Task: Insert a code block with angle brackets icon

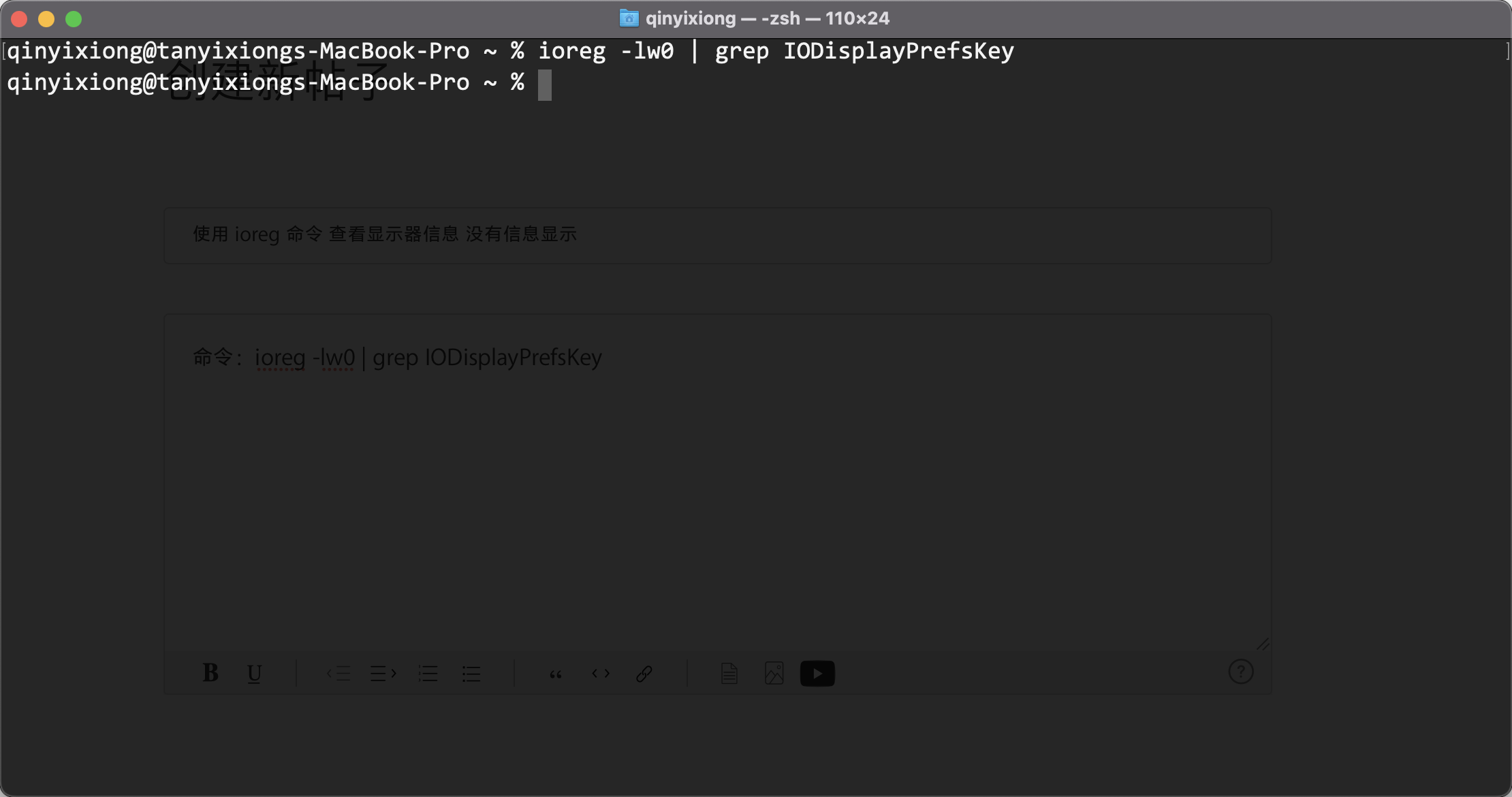Action: click(600, 674)
